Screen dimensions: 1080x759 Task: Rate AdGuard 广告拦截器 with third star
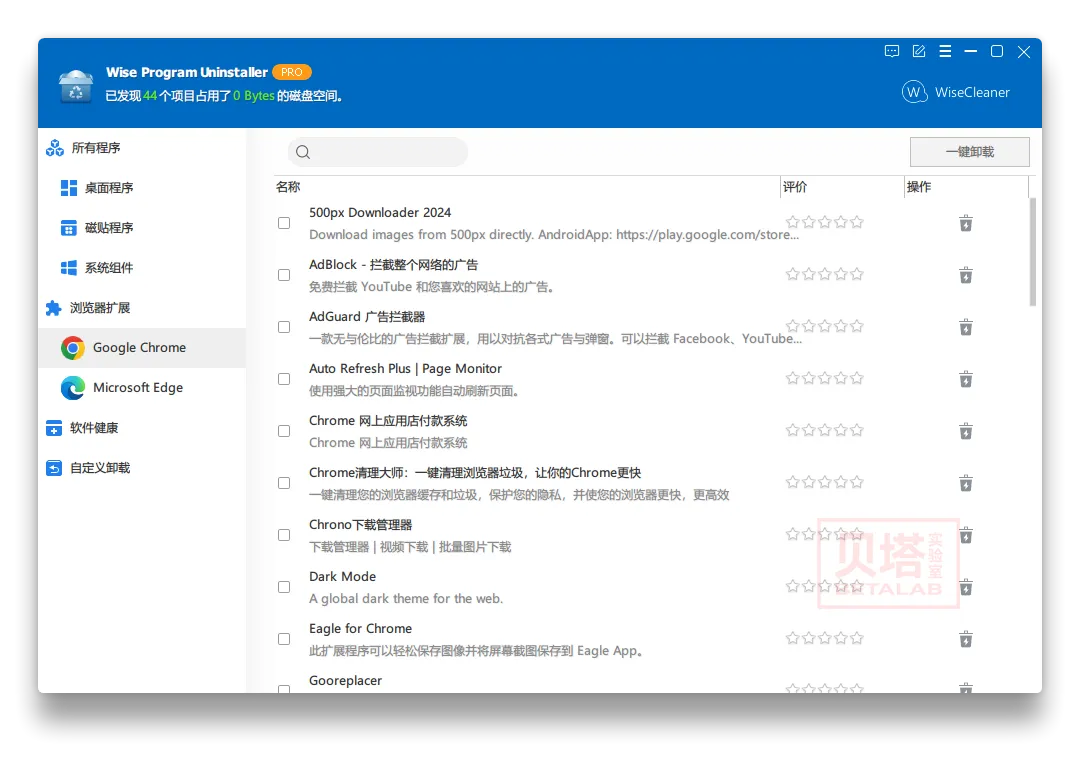[824, 326]
